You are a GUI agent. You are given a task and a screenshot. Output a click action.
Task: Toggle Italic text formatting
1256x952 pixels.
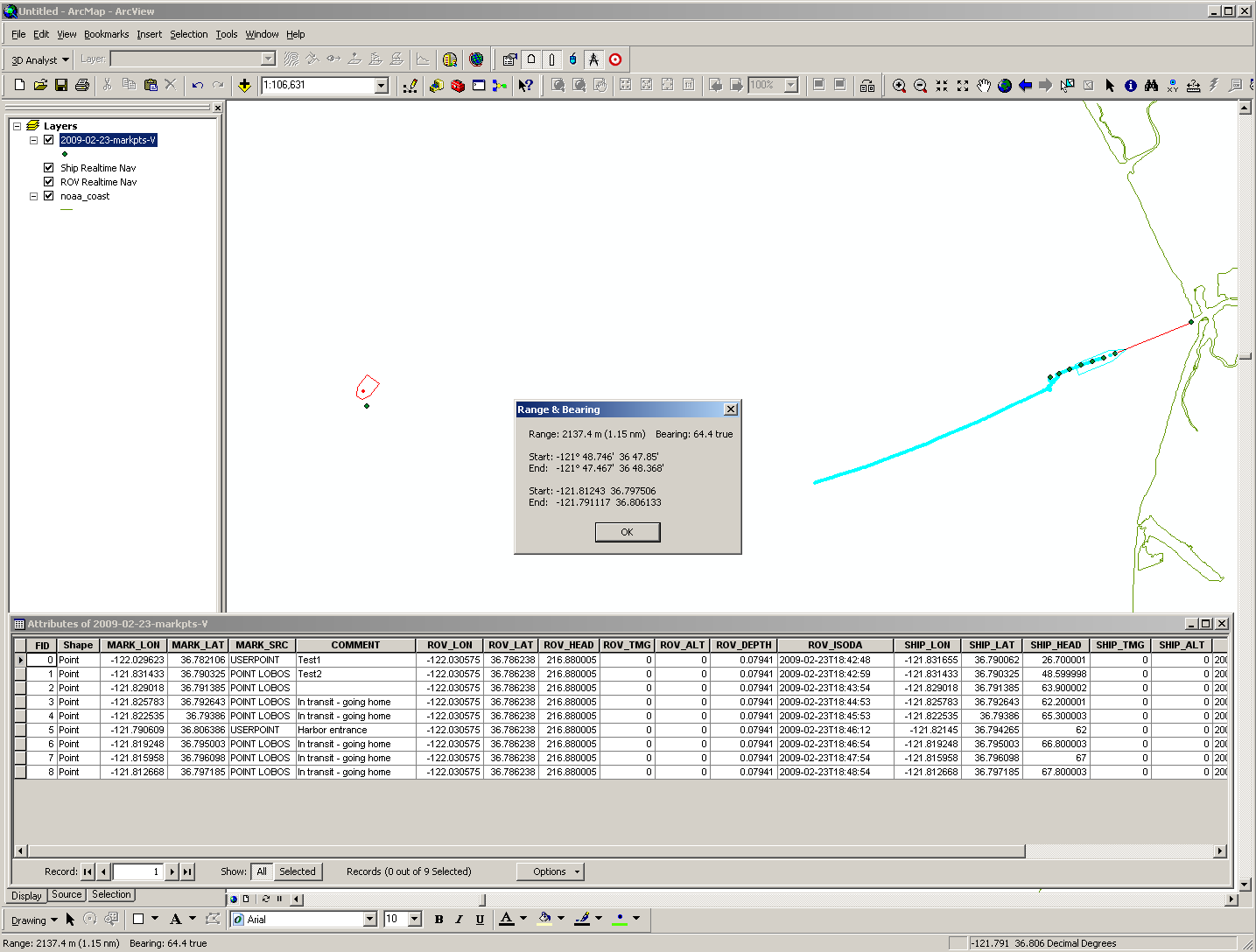tap(459, 919)
